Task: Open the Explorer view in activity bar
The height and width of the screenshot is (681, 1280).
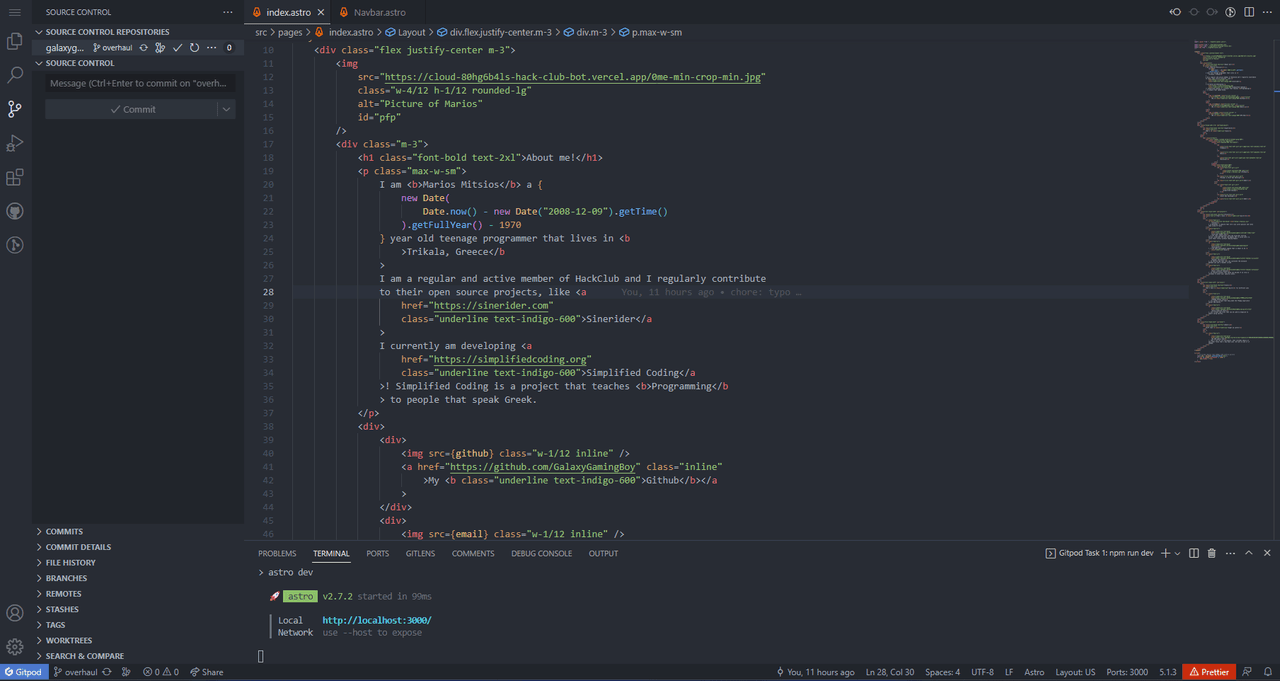Action: 15,41
